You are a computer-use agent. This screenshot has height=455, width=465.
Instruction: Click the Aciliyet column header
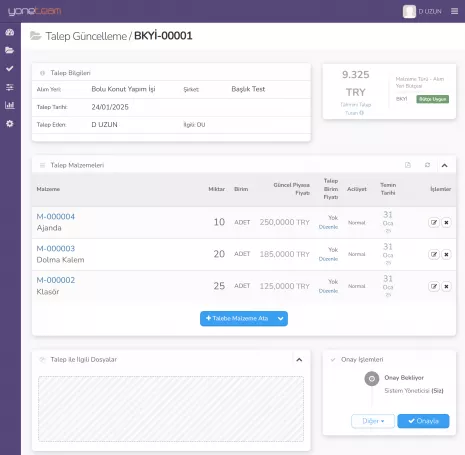(x=357, y=189)
